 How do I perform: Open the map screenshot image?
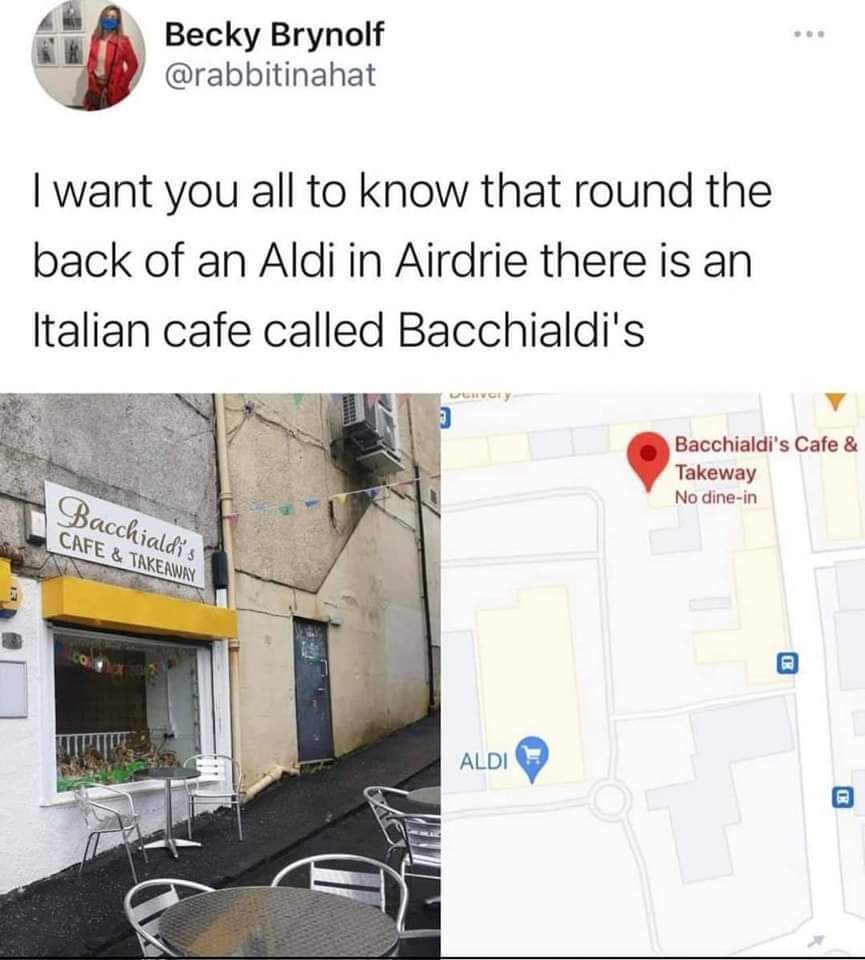pos(653,675)
